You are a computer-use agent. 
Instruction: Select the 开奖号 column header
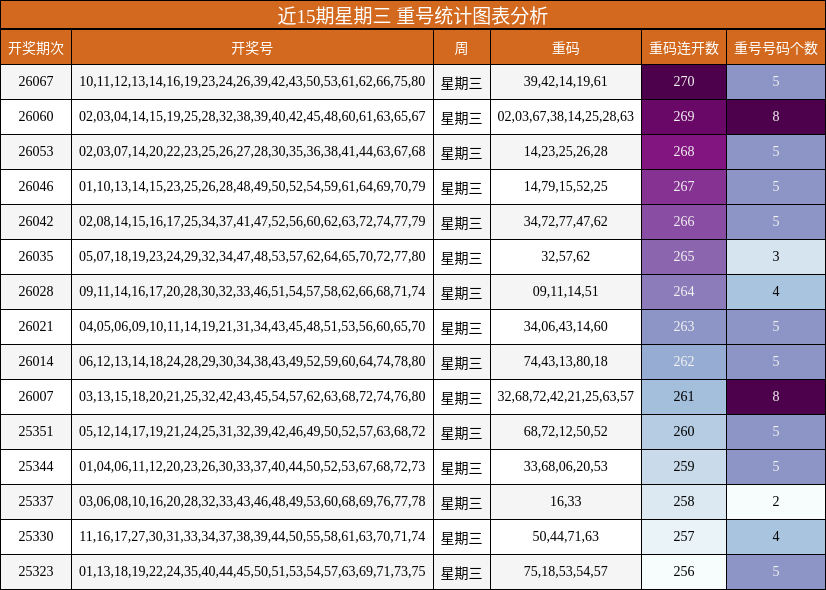click(253, 45)
